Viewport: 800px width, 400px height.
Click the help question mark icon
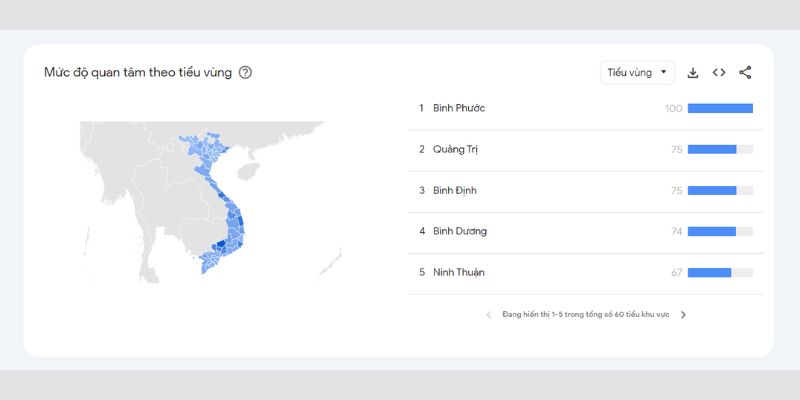[245, 72]
